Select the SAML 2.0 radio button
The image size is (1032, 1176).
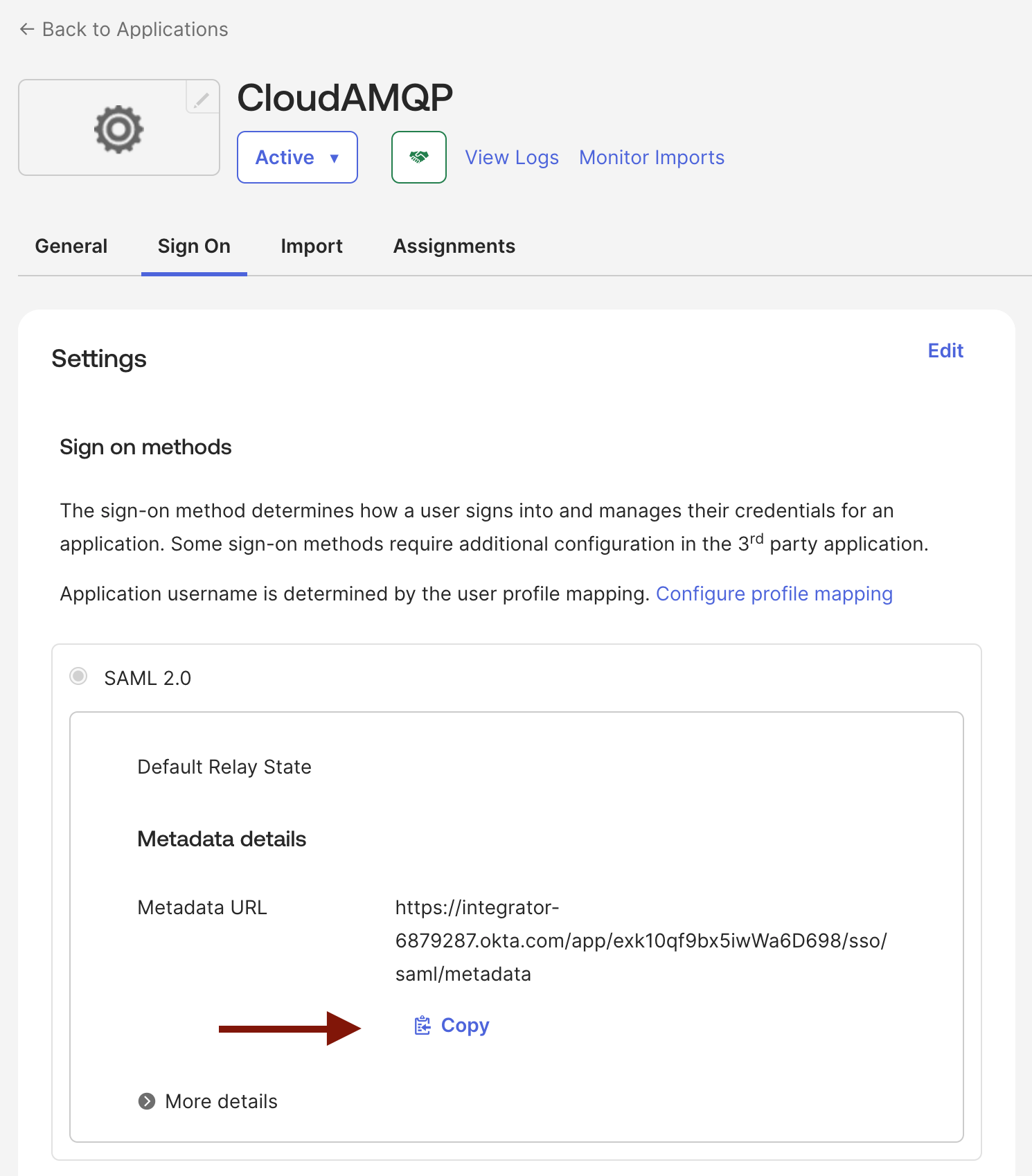click(78, 677)
